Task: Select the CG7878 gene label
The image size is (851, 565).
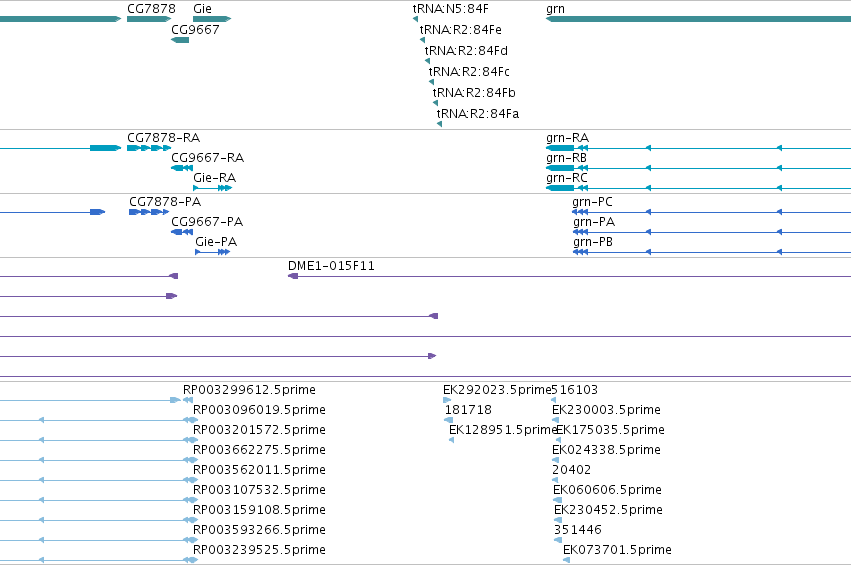Action: 151,9
